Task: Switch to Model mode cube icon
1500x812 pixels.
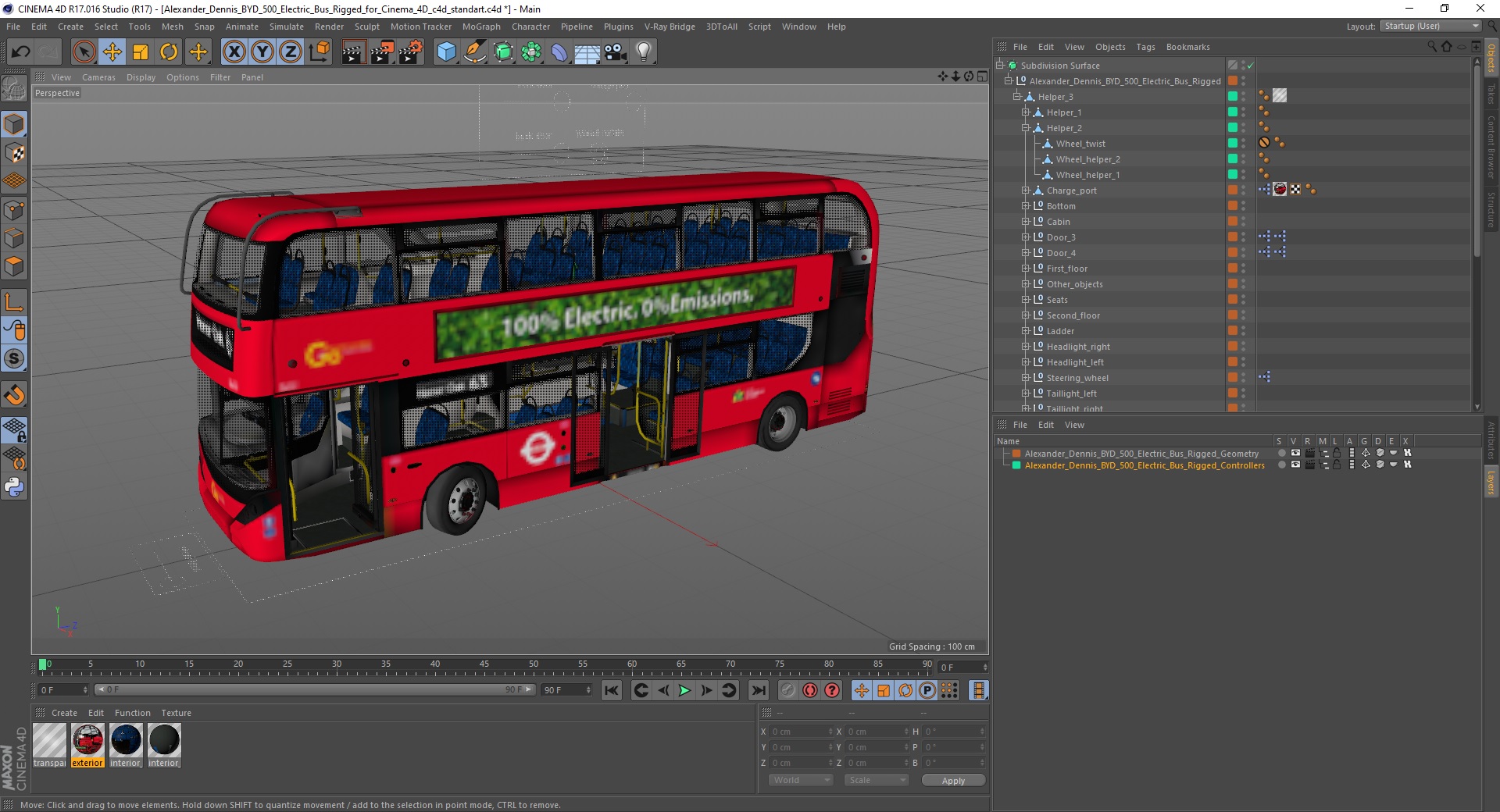Action: [14, 124]
